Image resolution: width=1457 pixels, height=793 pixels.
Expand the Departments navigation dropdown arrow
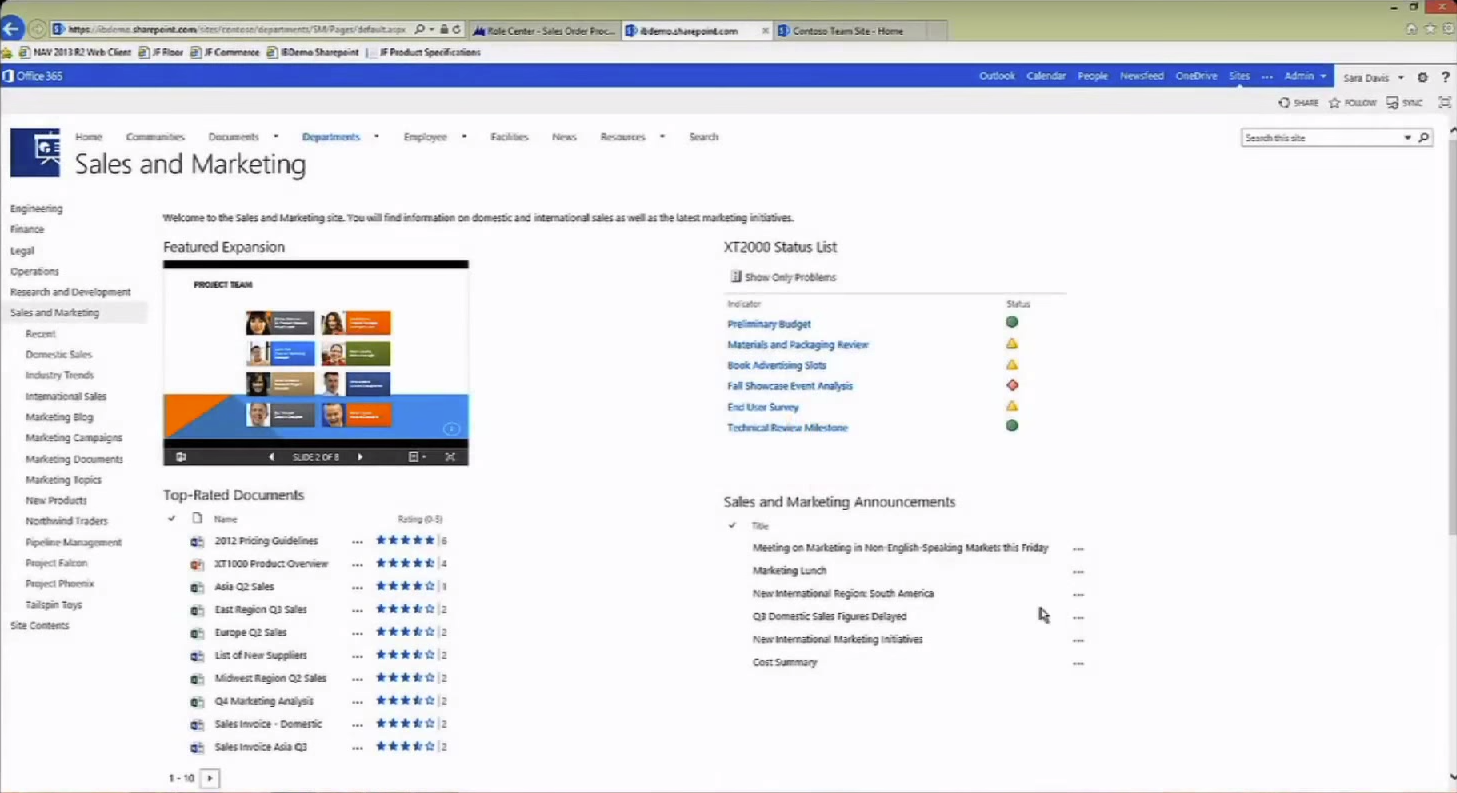coord(376,137)
